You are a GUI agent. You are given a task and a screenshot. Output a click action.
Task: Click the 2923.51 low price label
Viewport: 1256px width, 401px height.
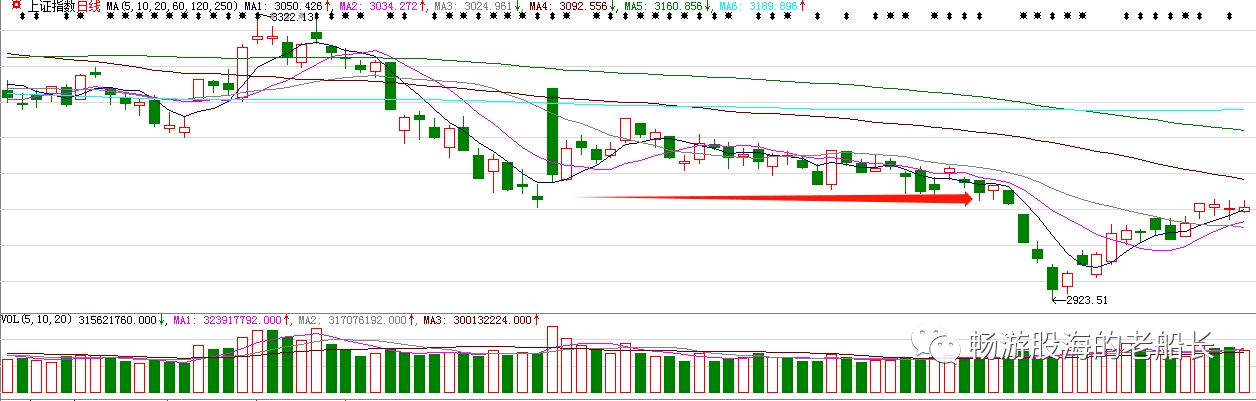(x=1085, y=299)
